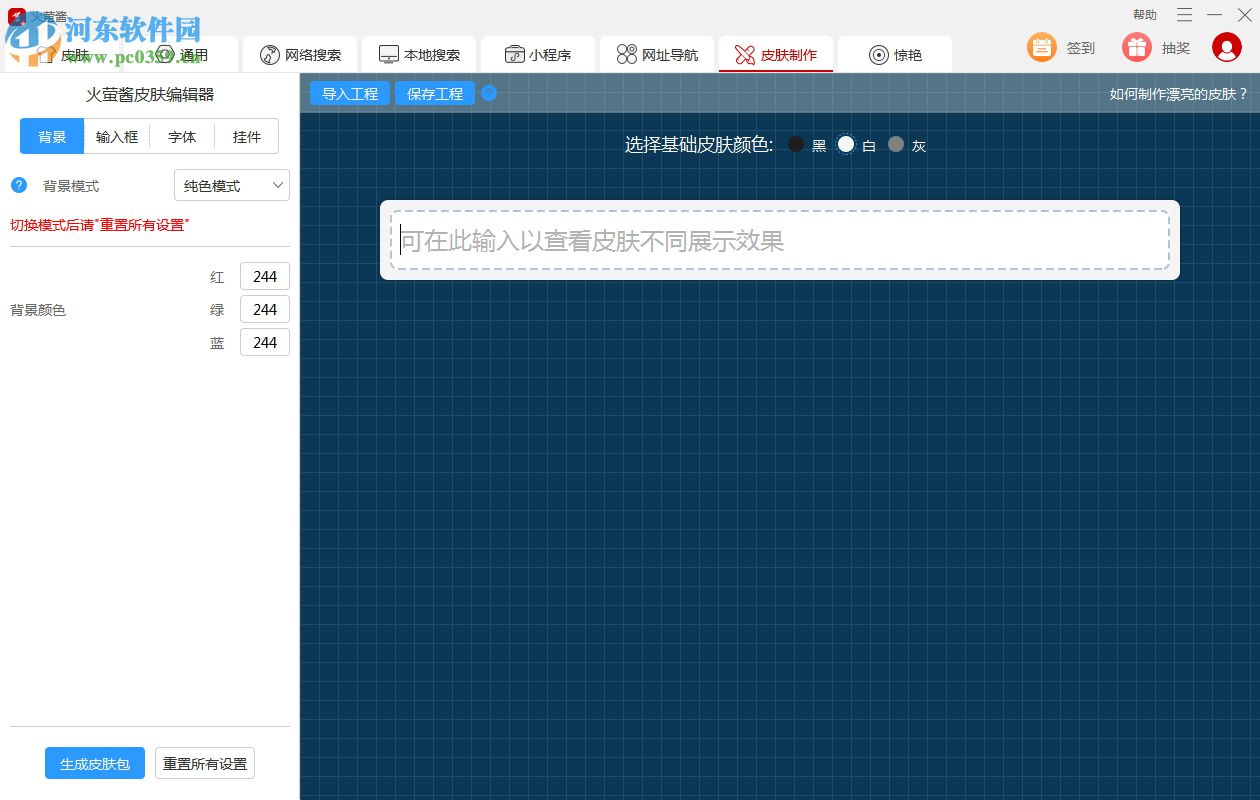The image size is (1260, 800).
Task: Edit the 红 red color value field
Action: pyautogui.click(x=264, y=276)
